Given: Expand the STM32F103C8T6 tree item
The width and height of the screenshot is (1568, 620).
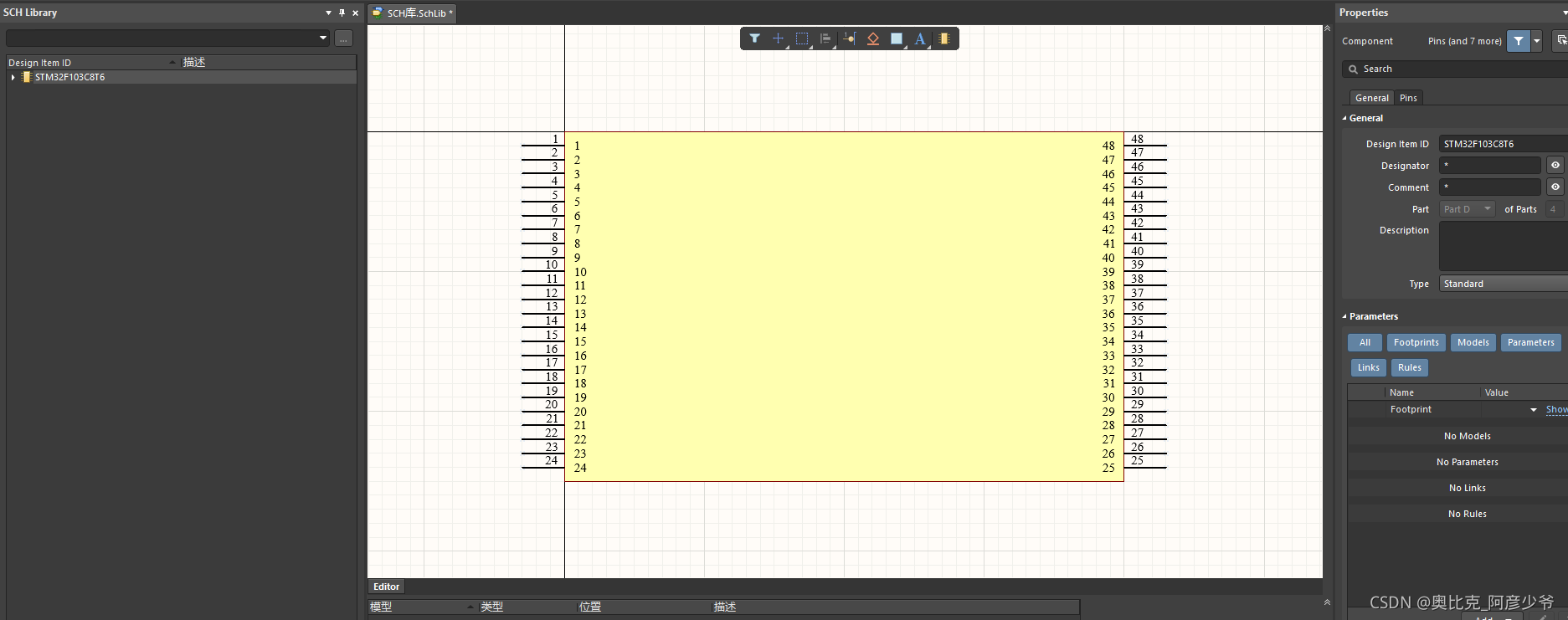Looking at the screenshot, I should tap(13, 77).
